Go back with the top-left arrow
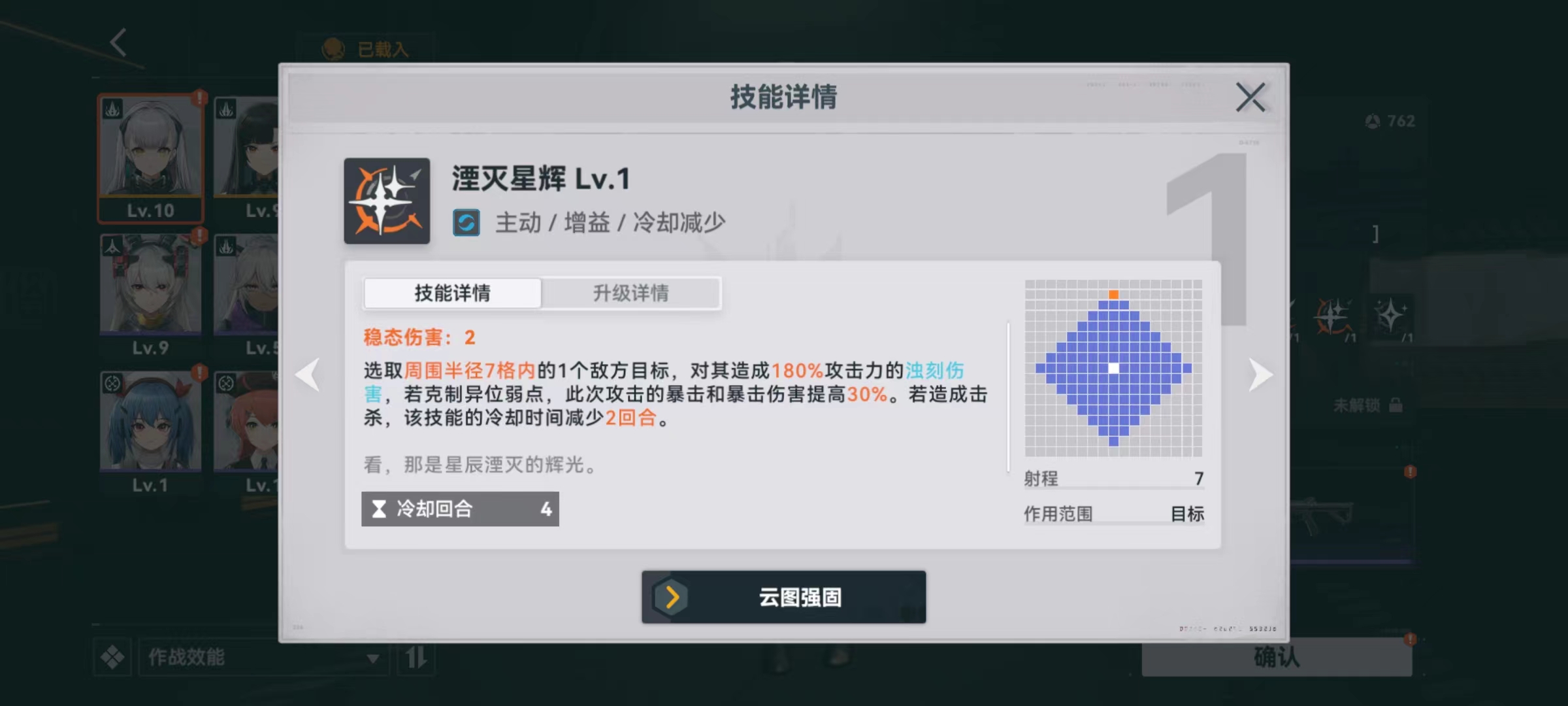The image size is (1568, 706). [x=118, y=42]
